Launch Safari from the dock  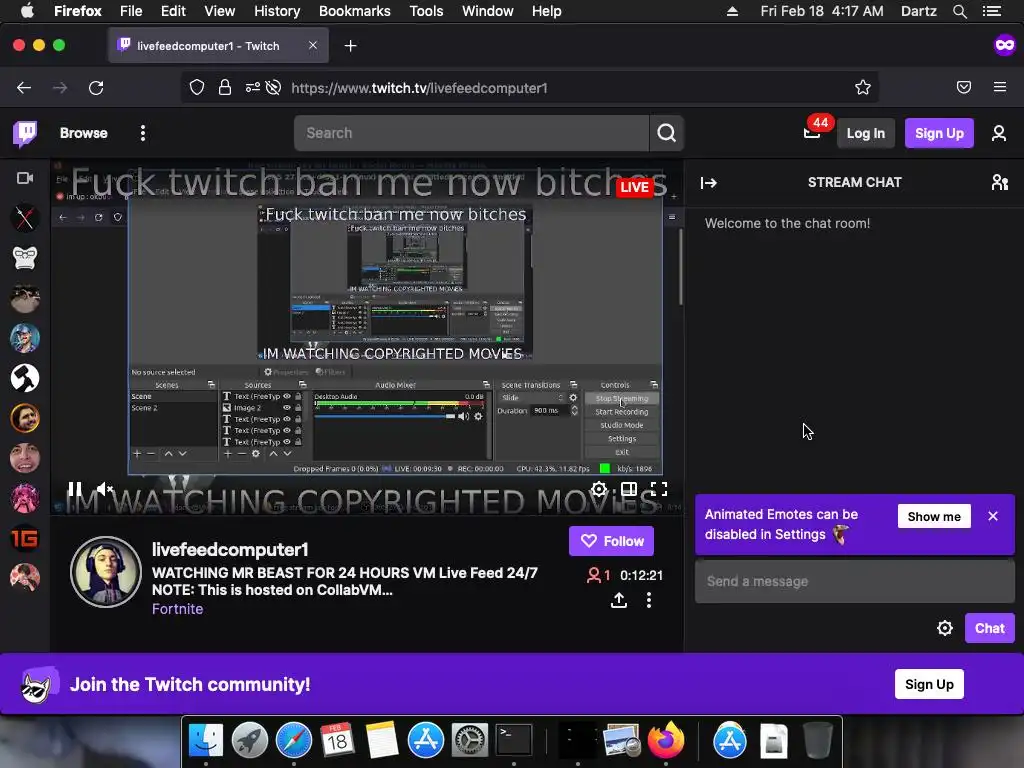coord(294,740)
